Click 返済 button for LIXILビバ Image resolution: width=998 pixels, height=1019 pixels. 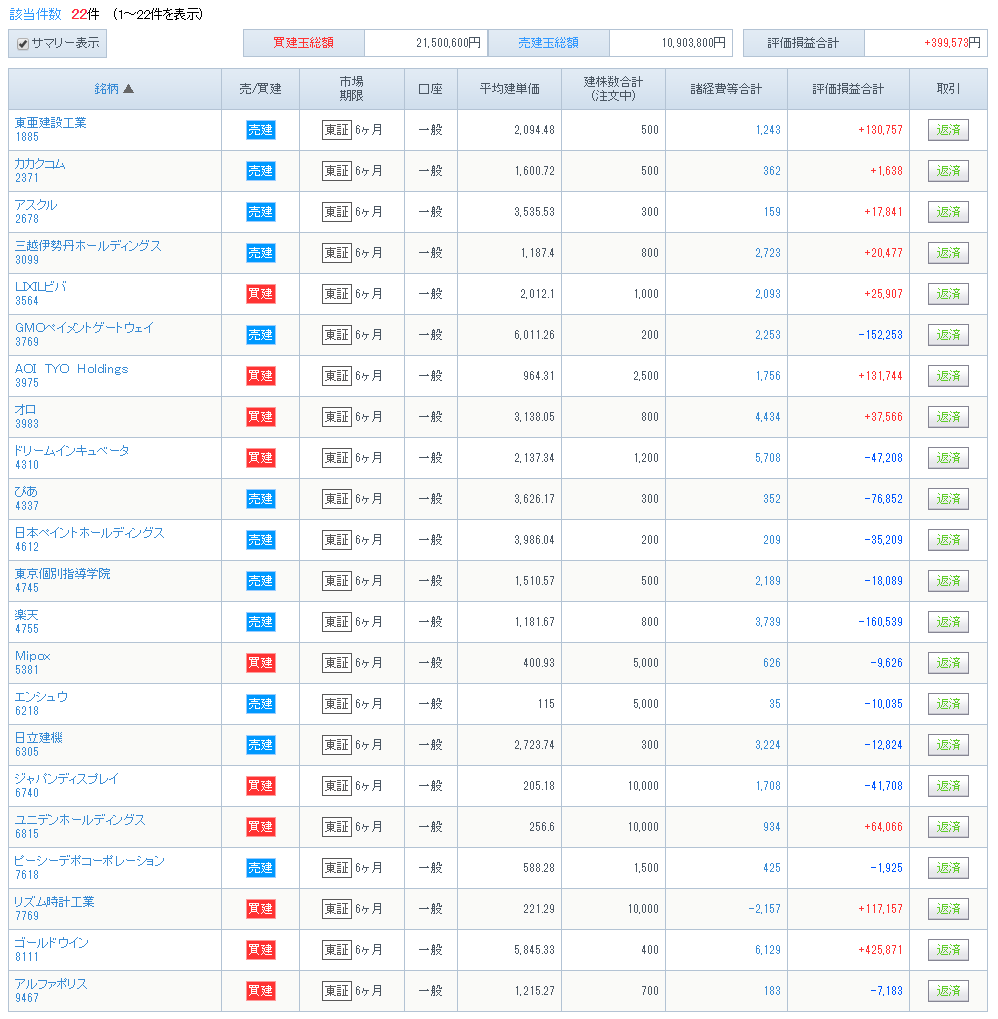click(x=948, y=294)
